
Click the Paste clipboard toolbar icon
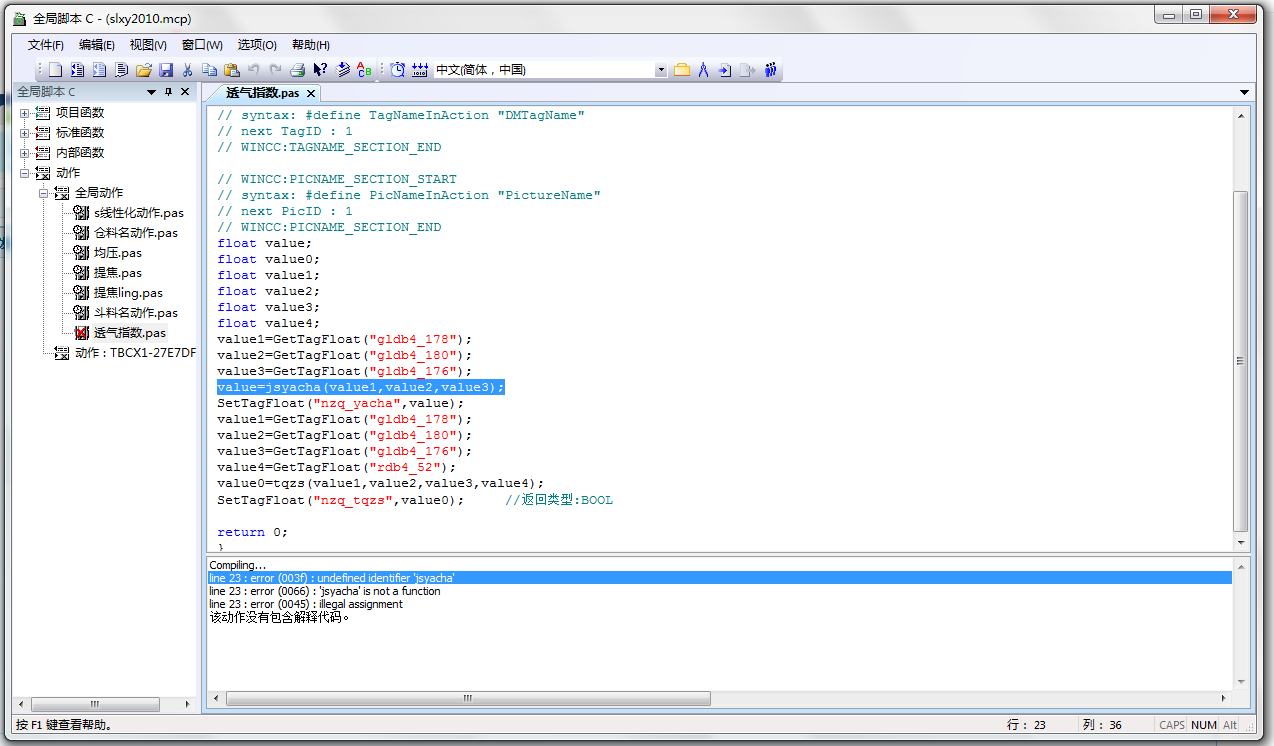231,70
